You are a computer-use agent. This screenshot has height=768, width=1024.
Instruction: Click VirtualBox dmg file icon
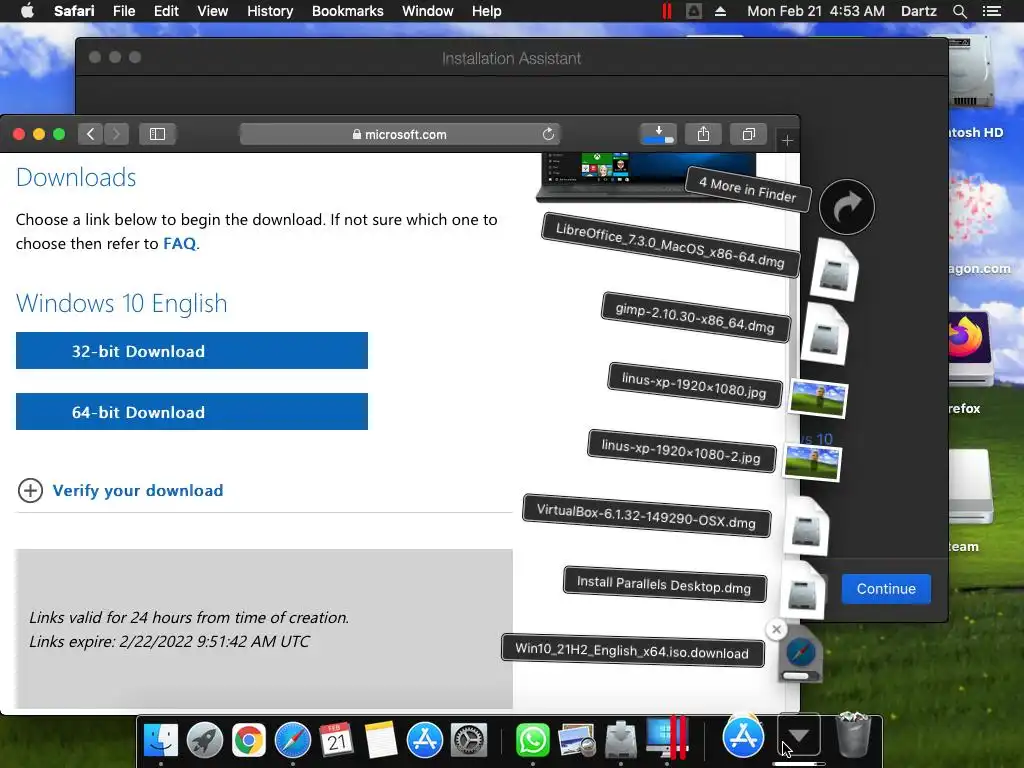[x=807, y=527]
